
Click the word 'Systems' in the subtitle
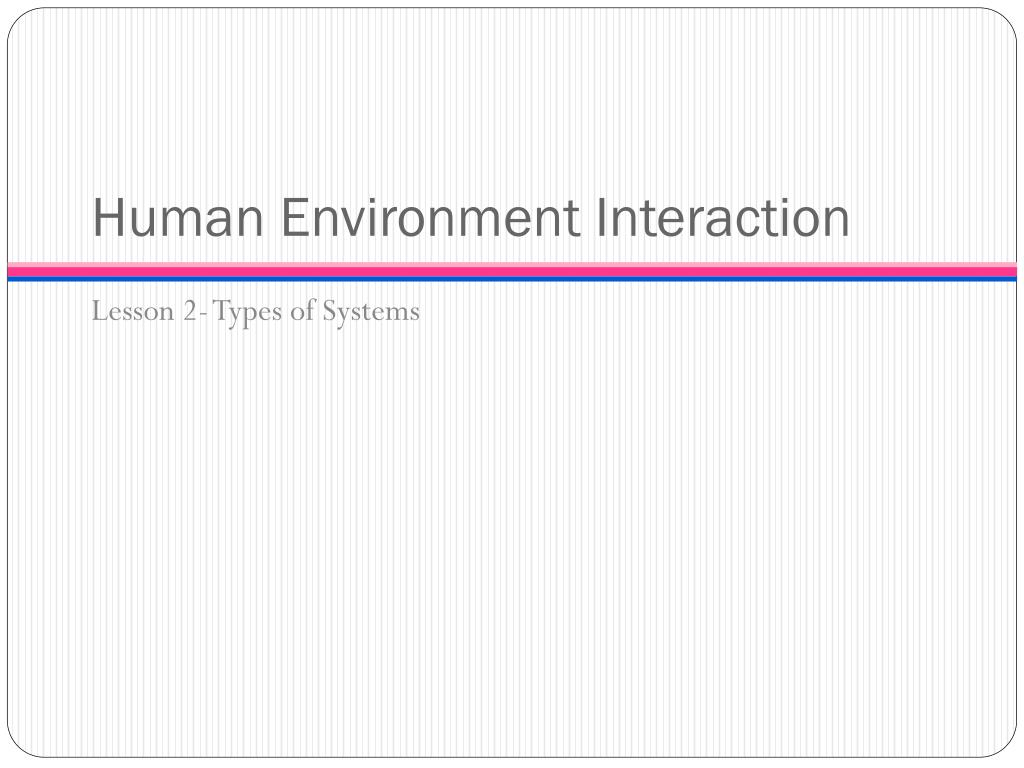pyautogui.click(x=371, y=313)
